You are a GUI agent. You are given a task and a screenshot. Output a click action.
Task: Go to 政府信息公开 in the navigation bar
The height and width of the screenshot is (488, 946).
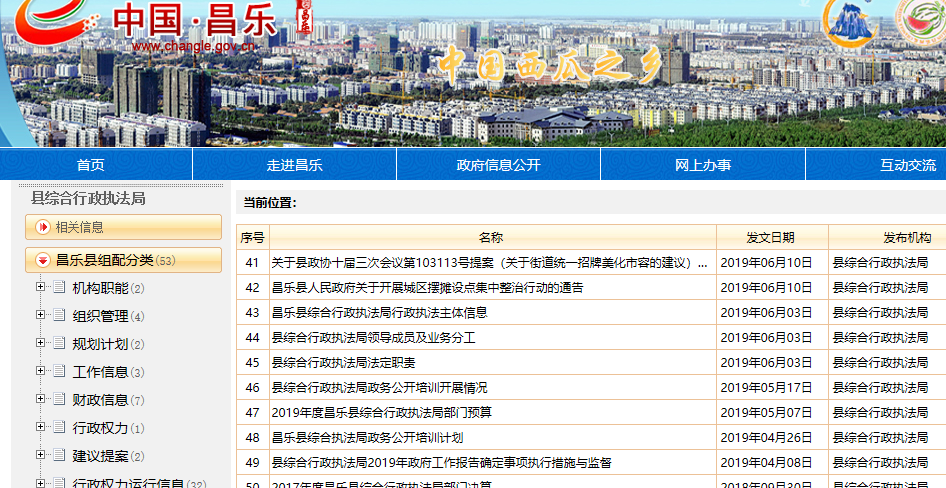click(x=498, y=165)
